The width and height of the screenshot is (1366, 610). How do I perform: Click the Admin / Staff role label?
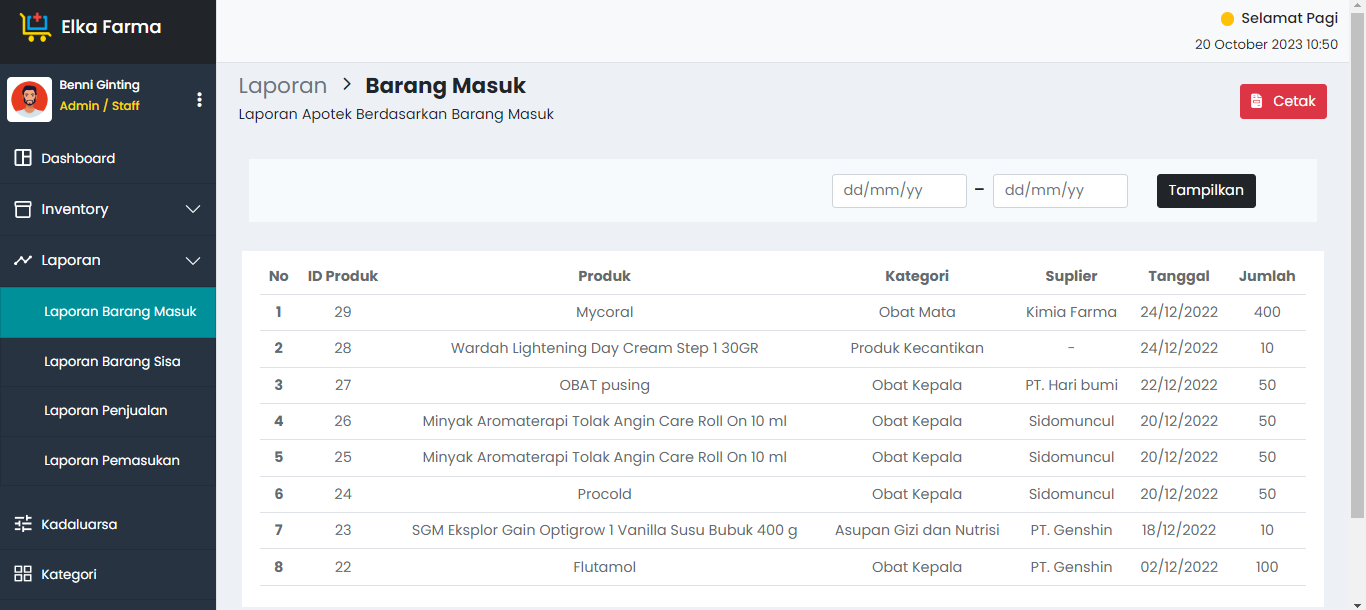(100, 106)
